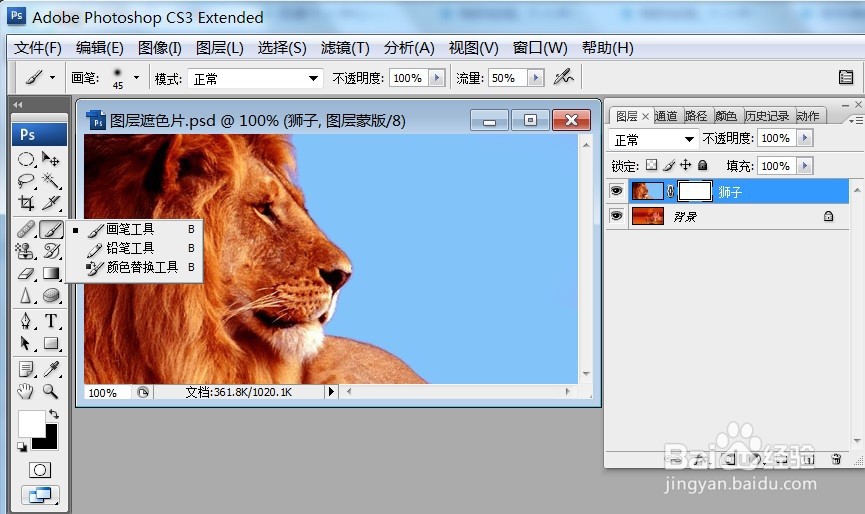Switch to the 历史记录 tab
The image size is (865, 514).
click(x=767, y=116)
